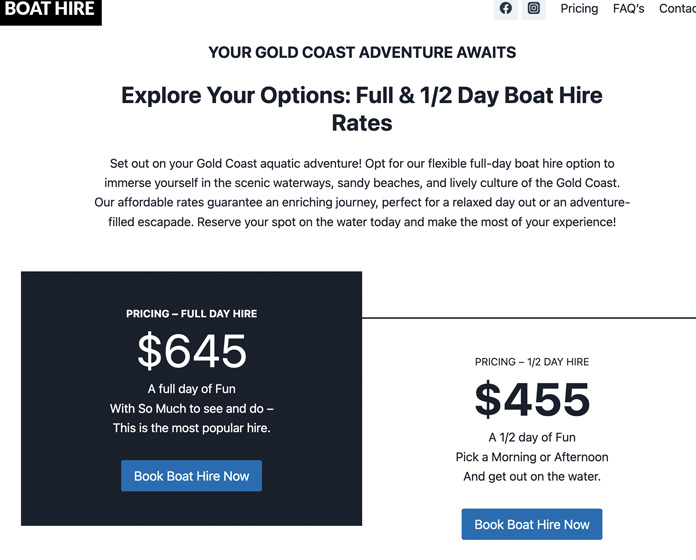Click 'And get out on the water' text
Viewport: 696px width, 560px height.
click(x=532, y=477)
